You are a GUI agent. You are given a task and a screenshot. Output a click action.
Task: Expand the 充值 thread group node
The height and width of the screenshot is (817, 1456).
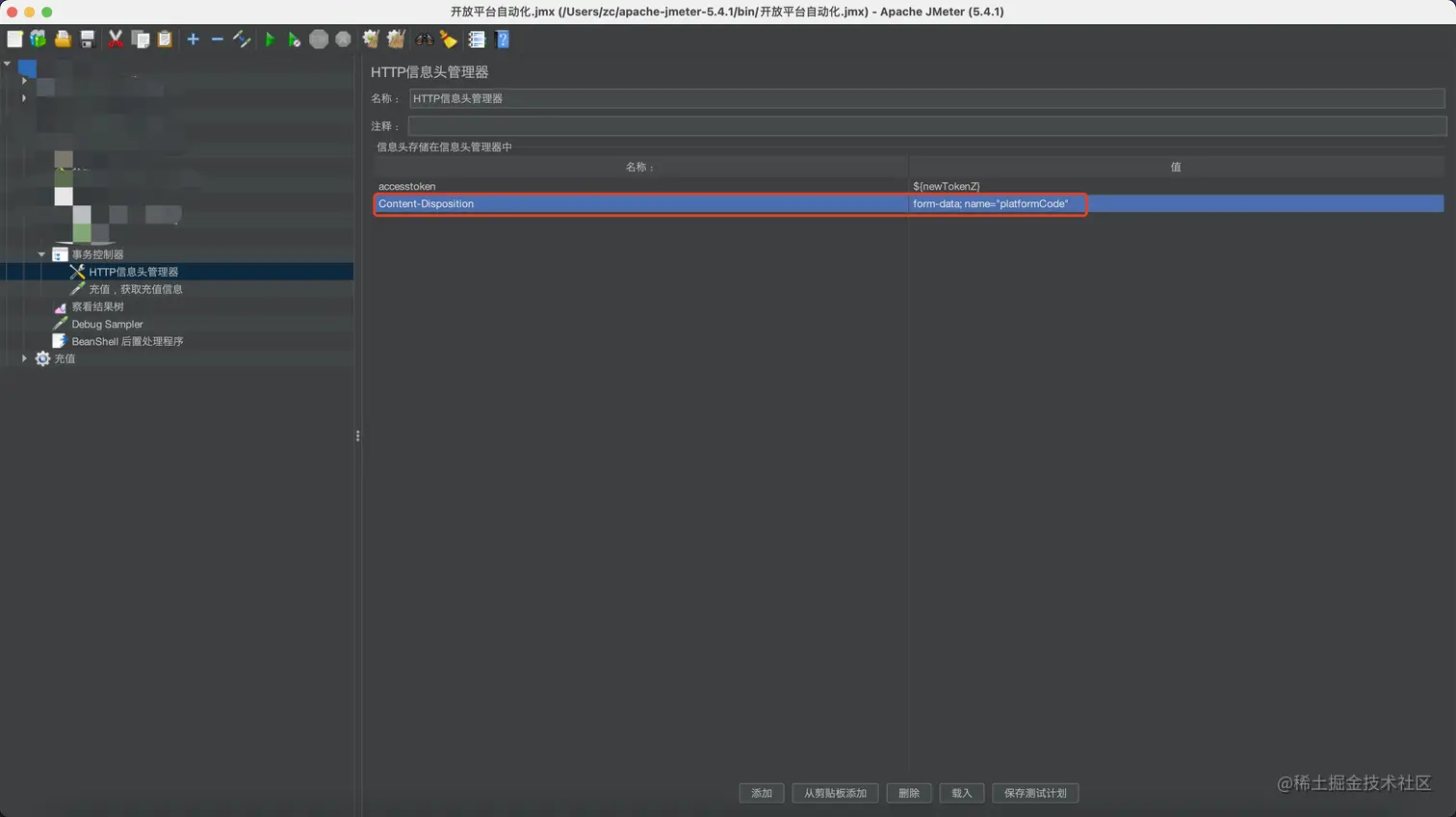[24, 358]
